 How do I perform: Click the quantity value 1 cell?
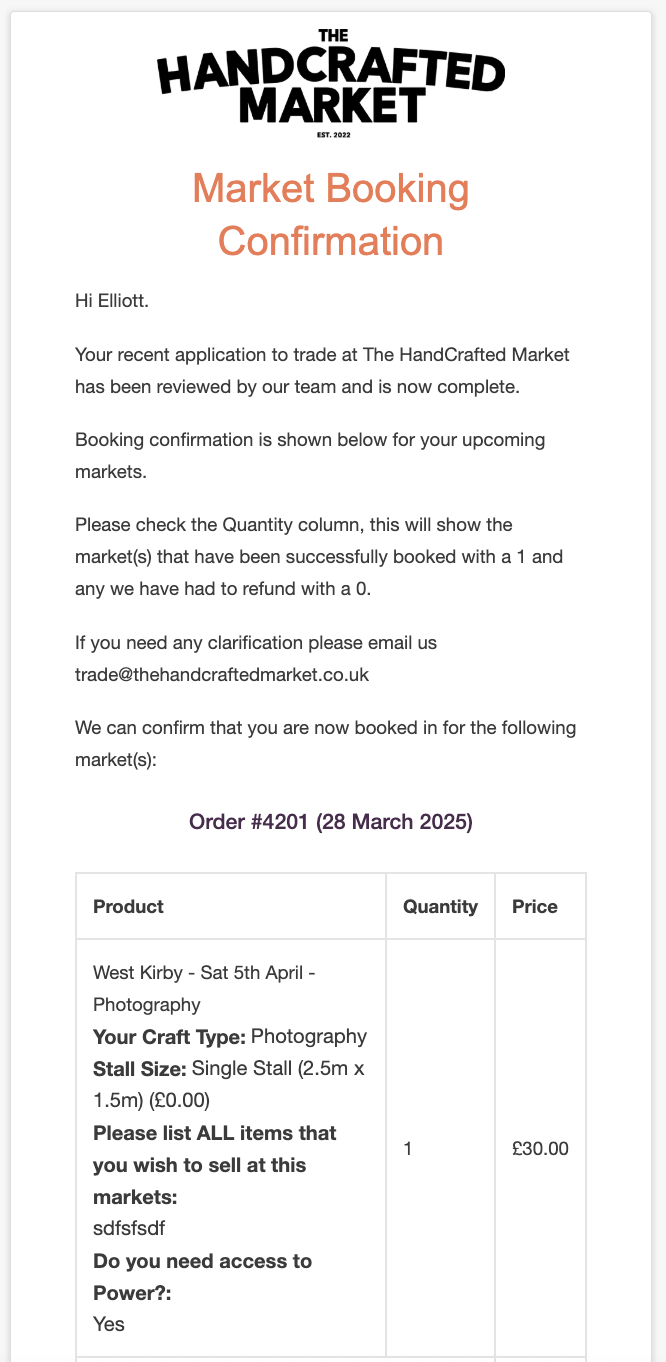tap(408, 1149)
